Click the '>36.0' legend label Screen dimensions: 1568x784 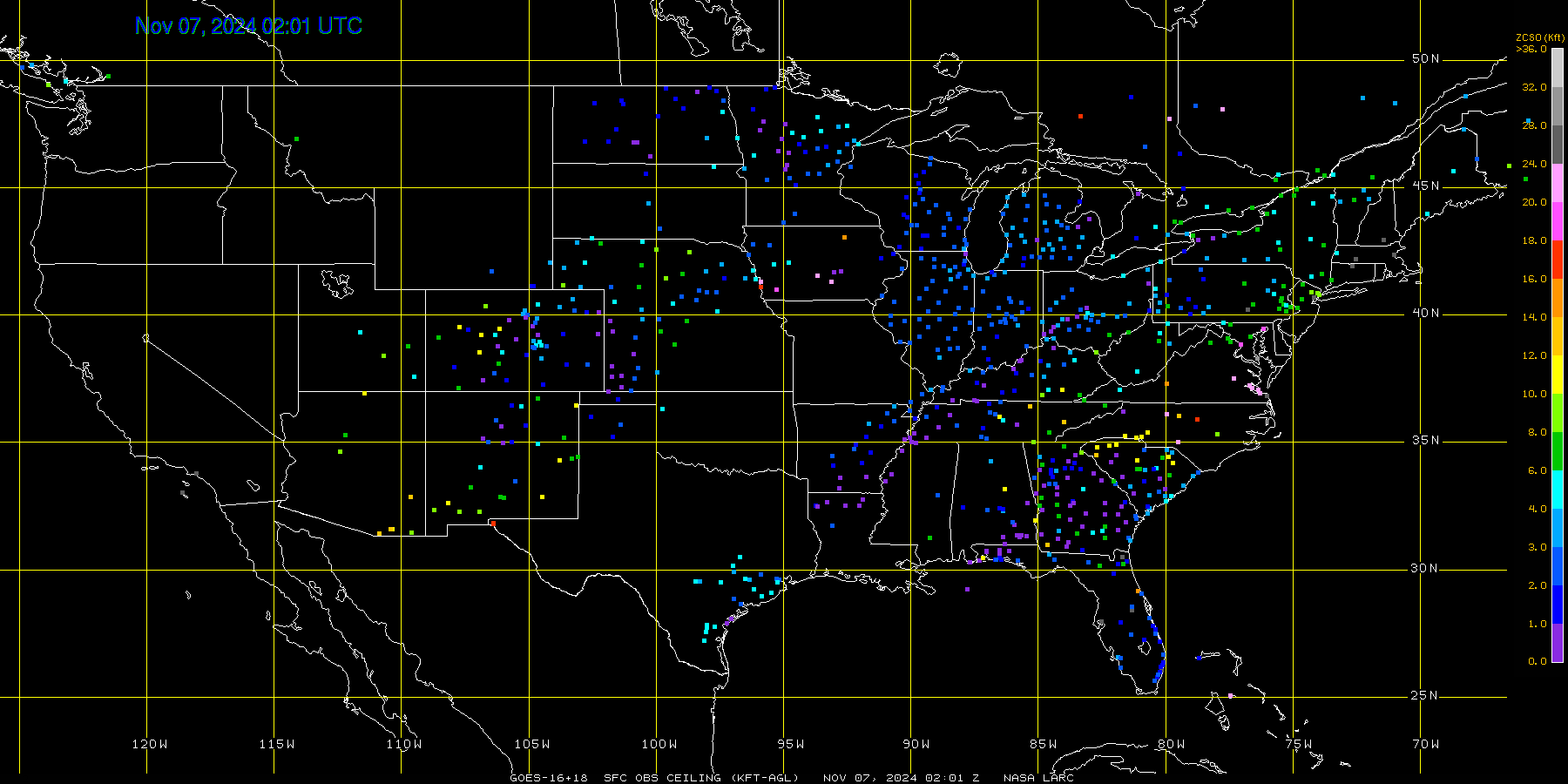(1531, 49)
